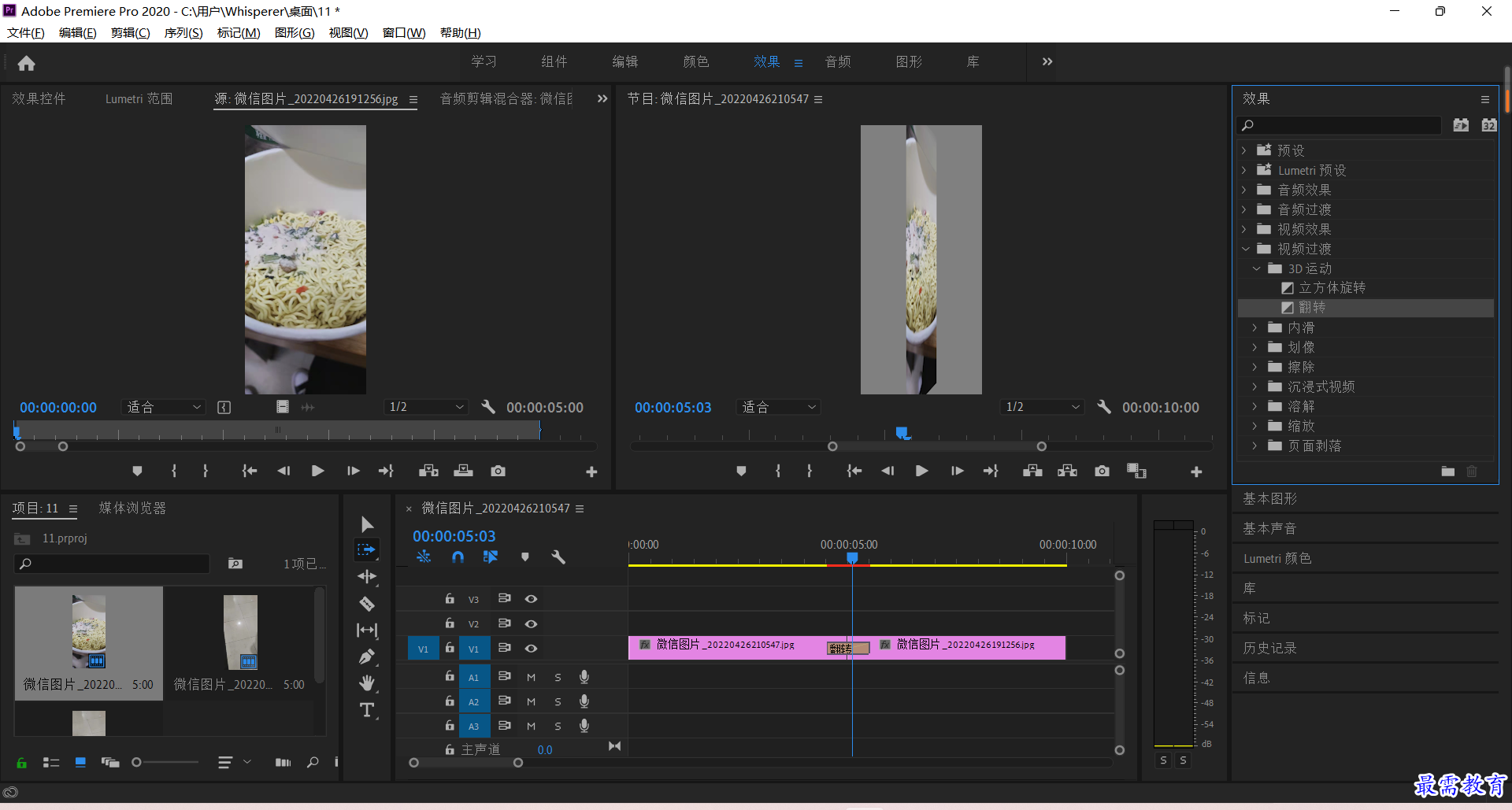Add marker in Program monitor

[741, 471]
